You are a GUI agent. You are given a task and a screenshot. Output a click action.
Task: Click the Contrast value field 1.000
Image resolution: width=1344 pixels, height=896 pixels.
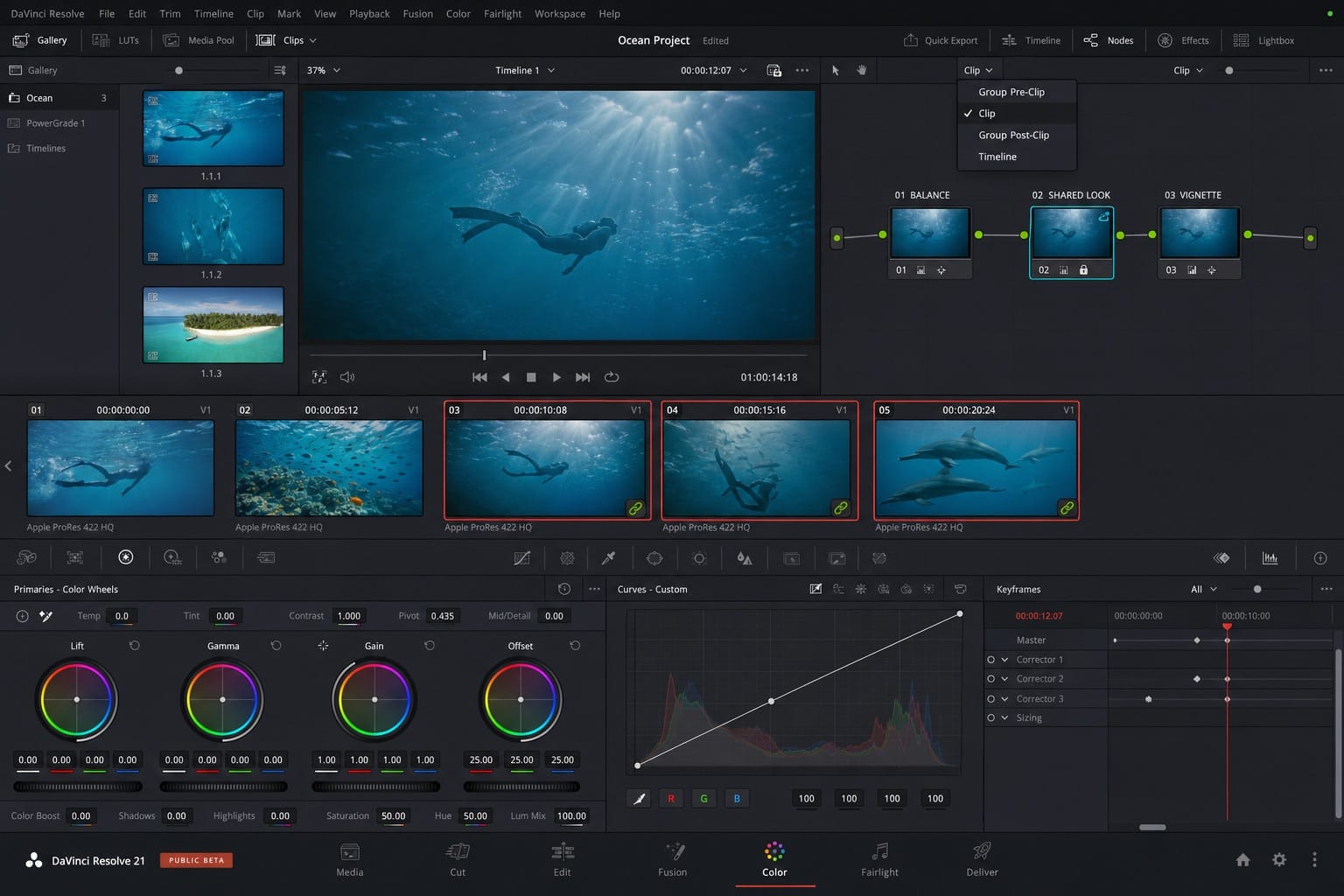[349, 616]
